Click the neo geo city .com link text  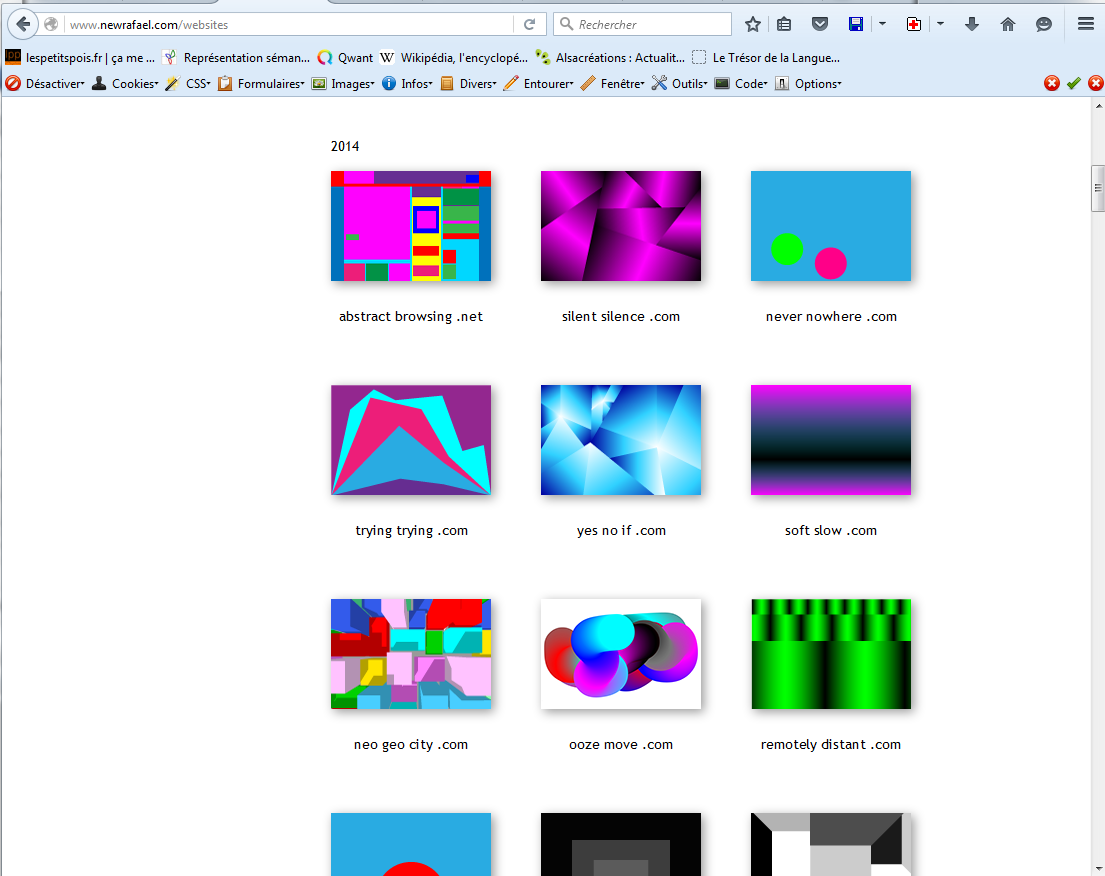411,745
